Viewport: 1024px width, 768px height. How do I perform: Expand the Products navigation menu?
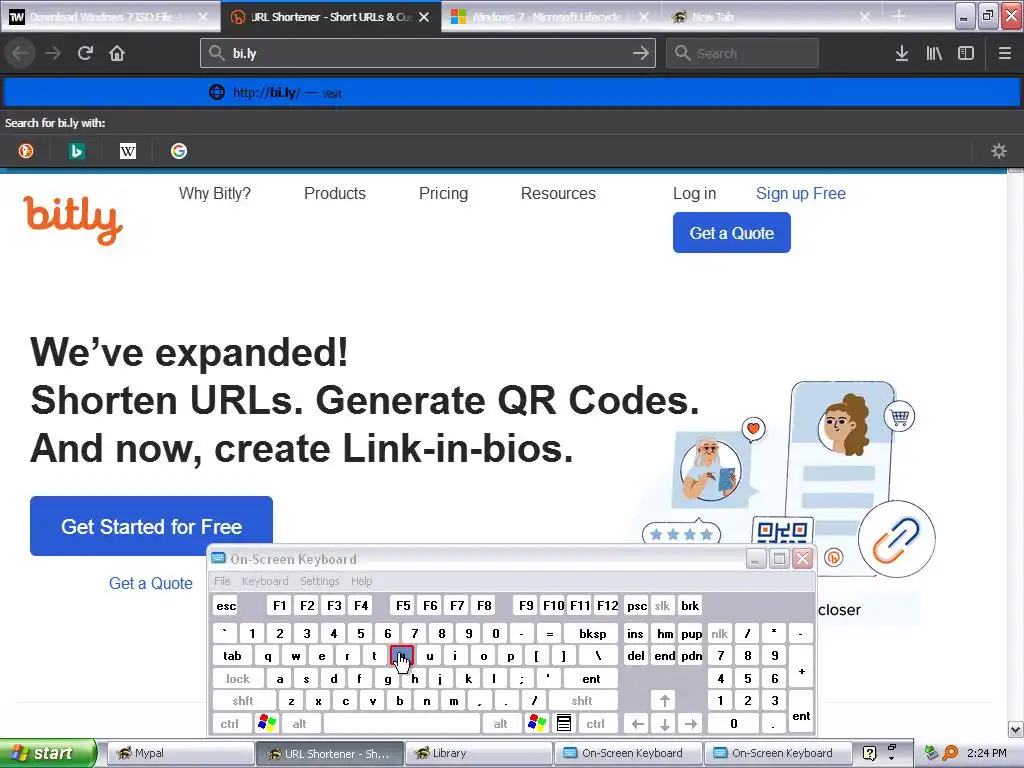(x=335, y=193)
